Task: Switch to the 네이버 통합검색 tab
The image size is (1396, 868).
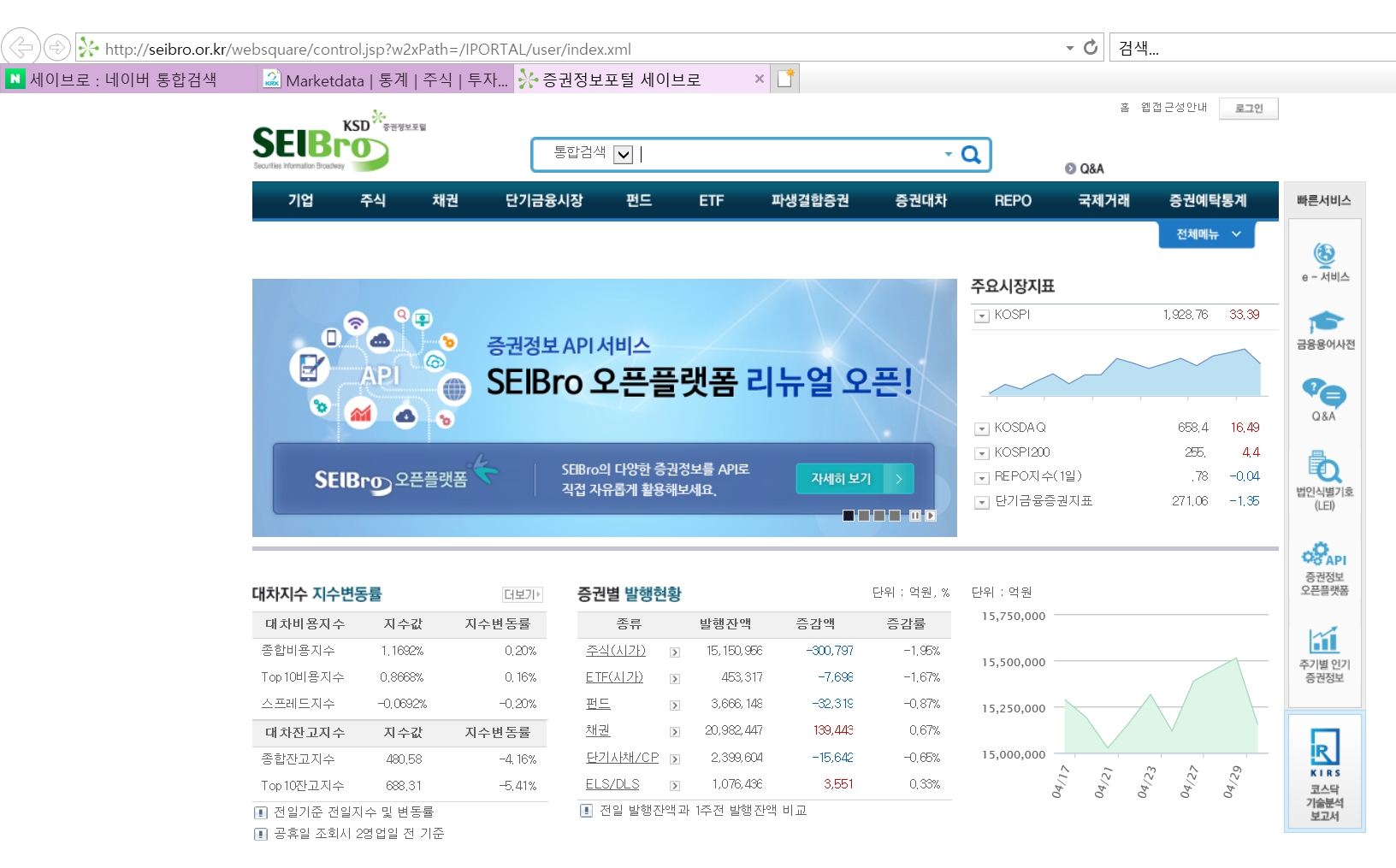Action: [x=129, y=80]
